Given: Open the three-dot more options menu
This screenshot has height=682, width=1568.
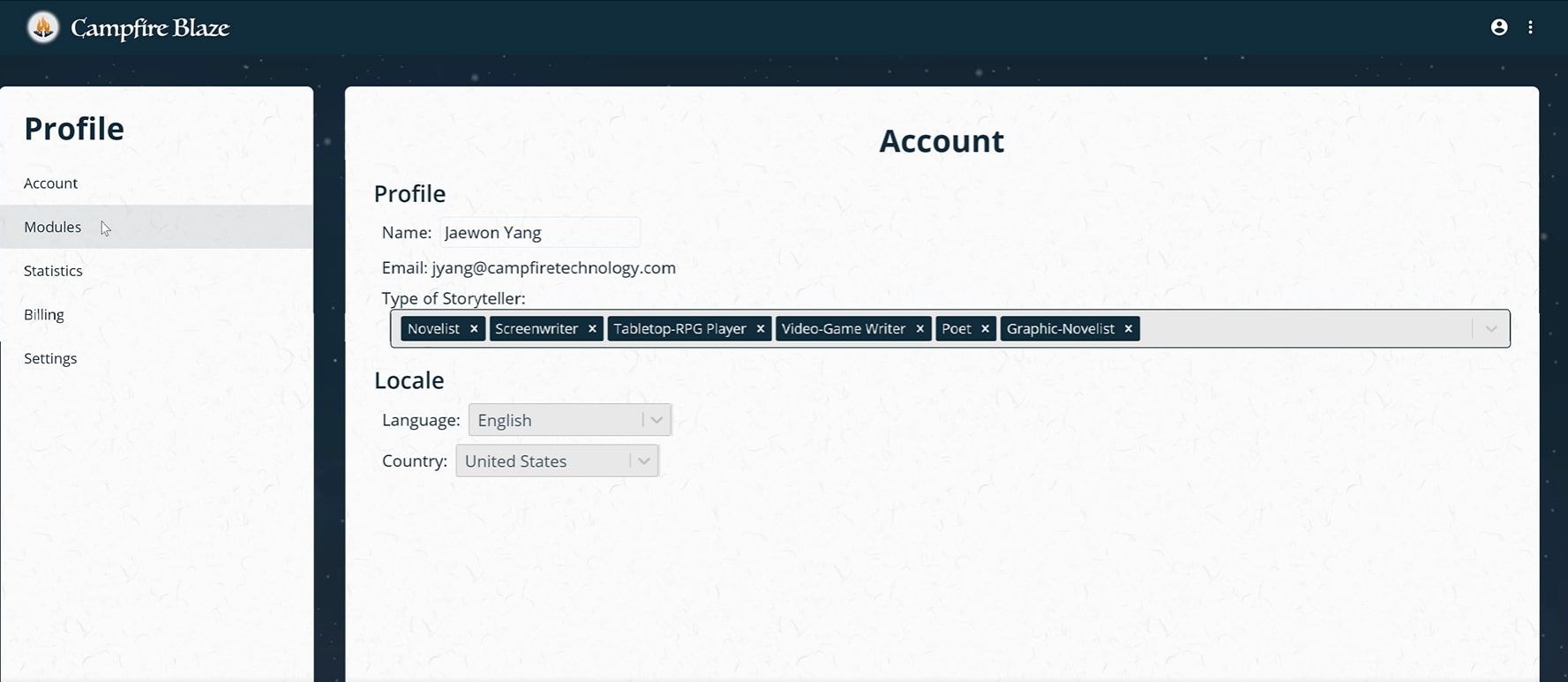Looking at the screenshot, I should [x=1530, y=27].
